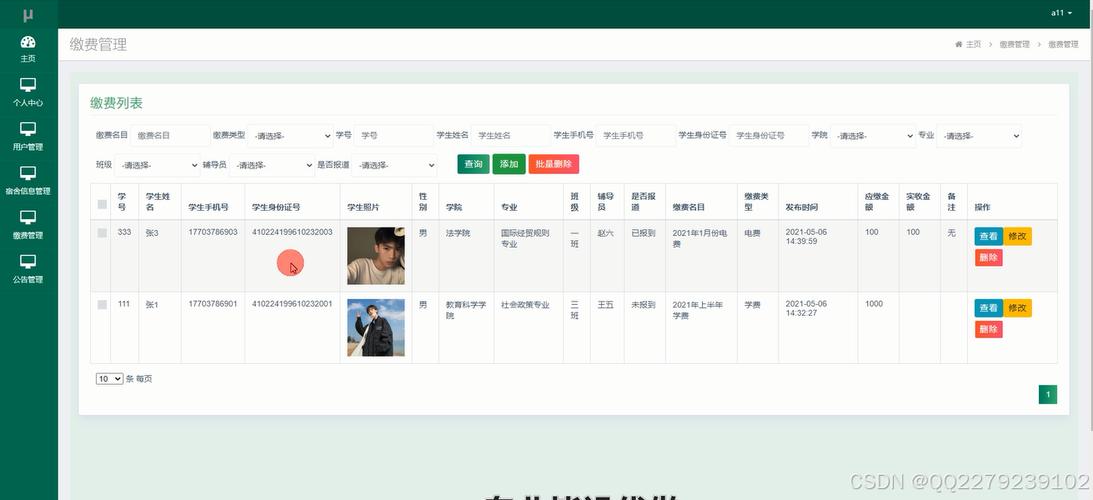Focus the 学生姓名 search field
1093x500 pixels.
click(510, 136)
